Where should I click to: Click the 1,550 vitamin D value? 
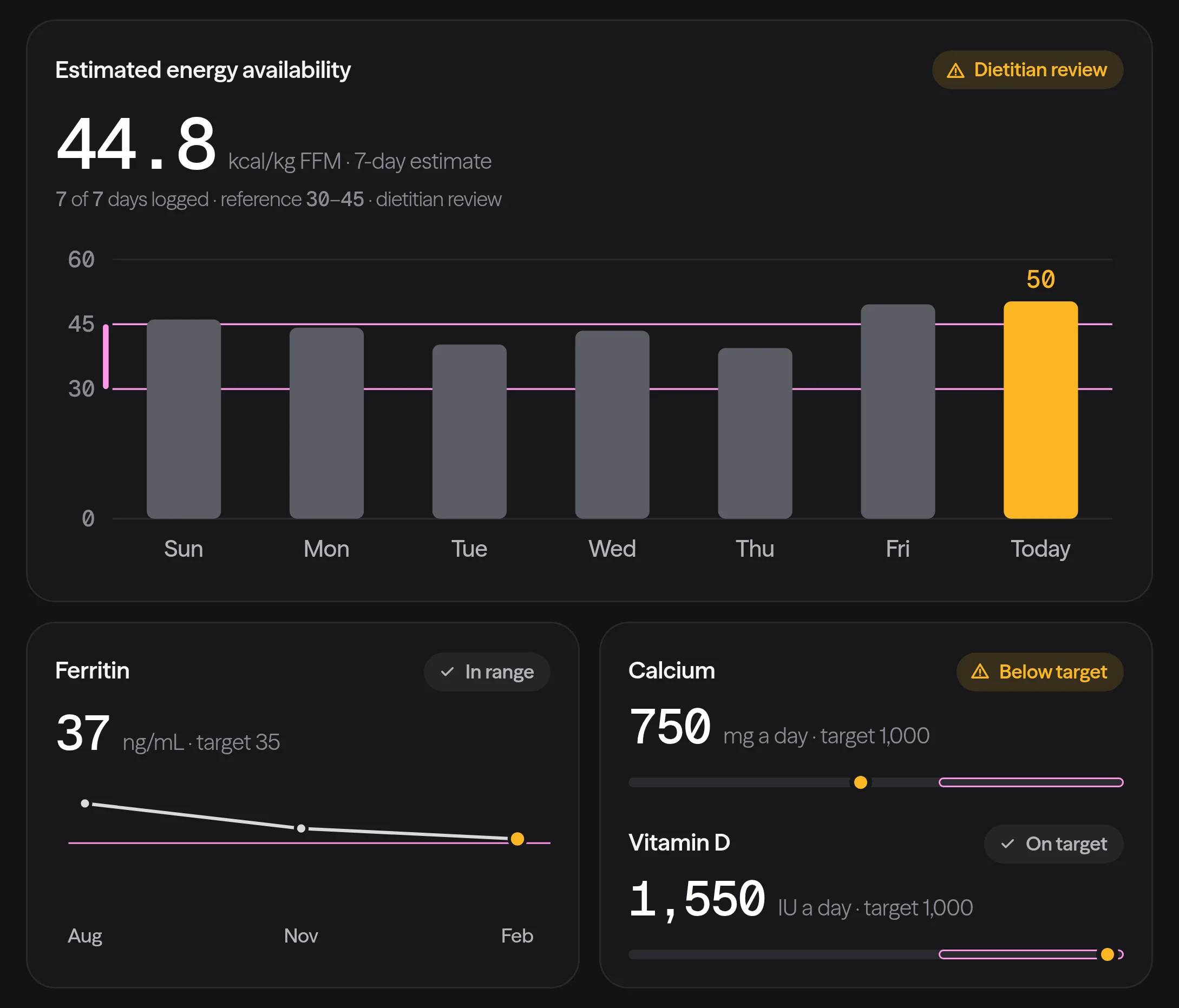697,899
